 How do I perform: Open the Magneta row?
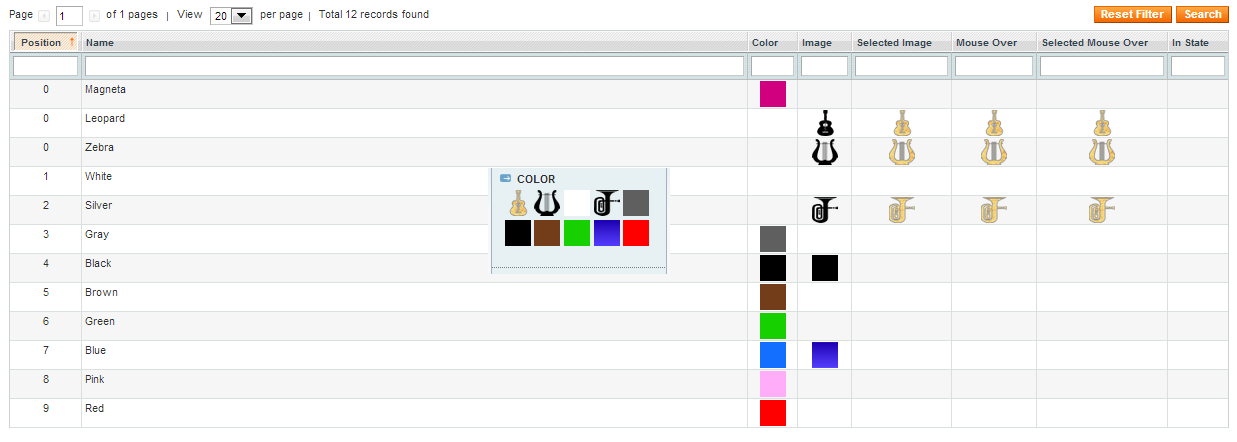pos(619,94)
